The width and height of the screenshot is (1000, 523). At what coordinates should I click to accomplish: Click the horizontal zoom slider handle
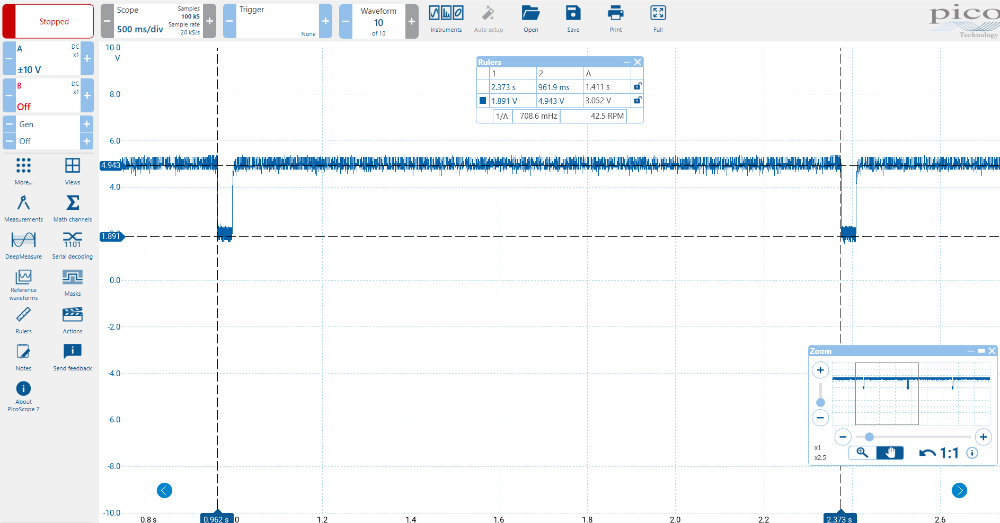point(869,437)
